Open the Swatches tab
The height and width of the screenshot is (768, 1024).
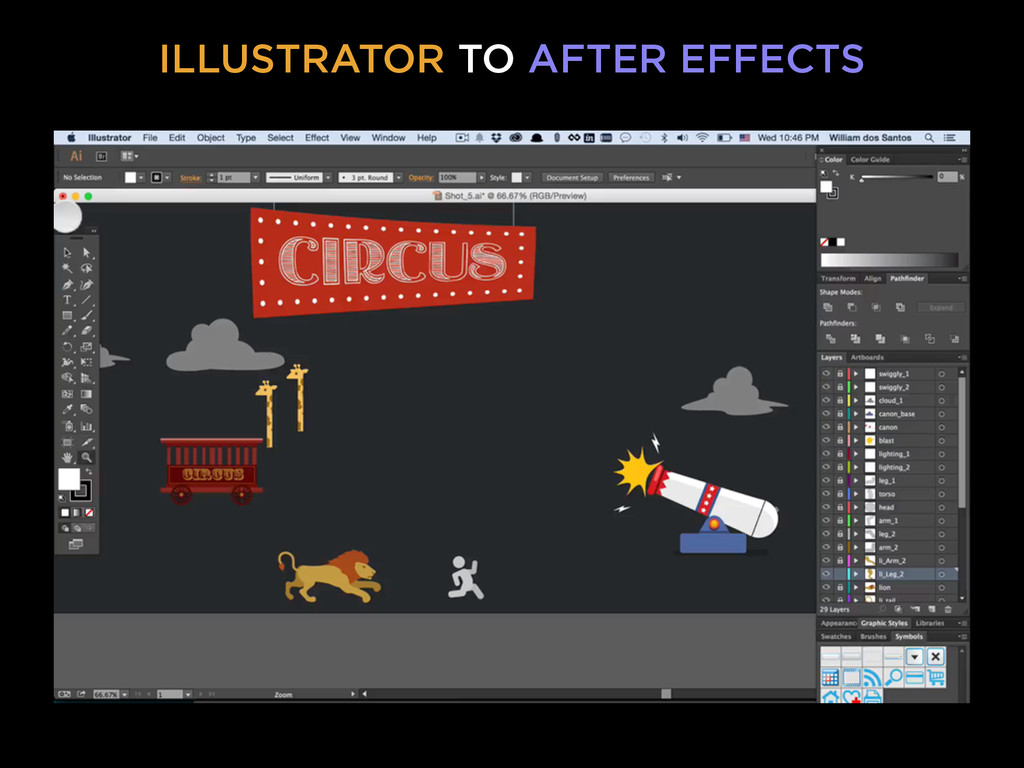(x=836, y=637)
